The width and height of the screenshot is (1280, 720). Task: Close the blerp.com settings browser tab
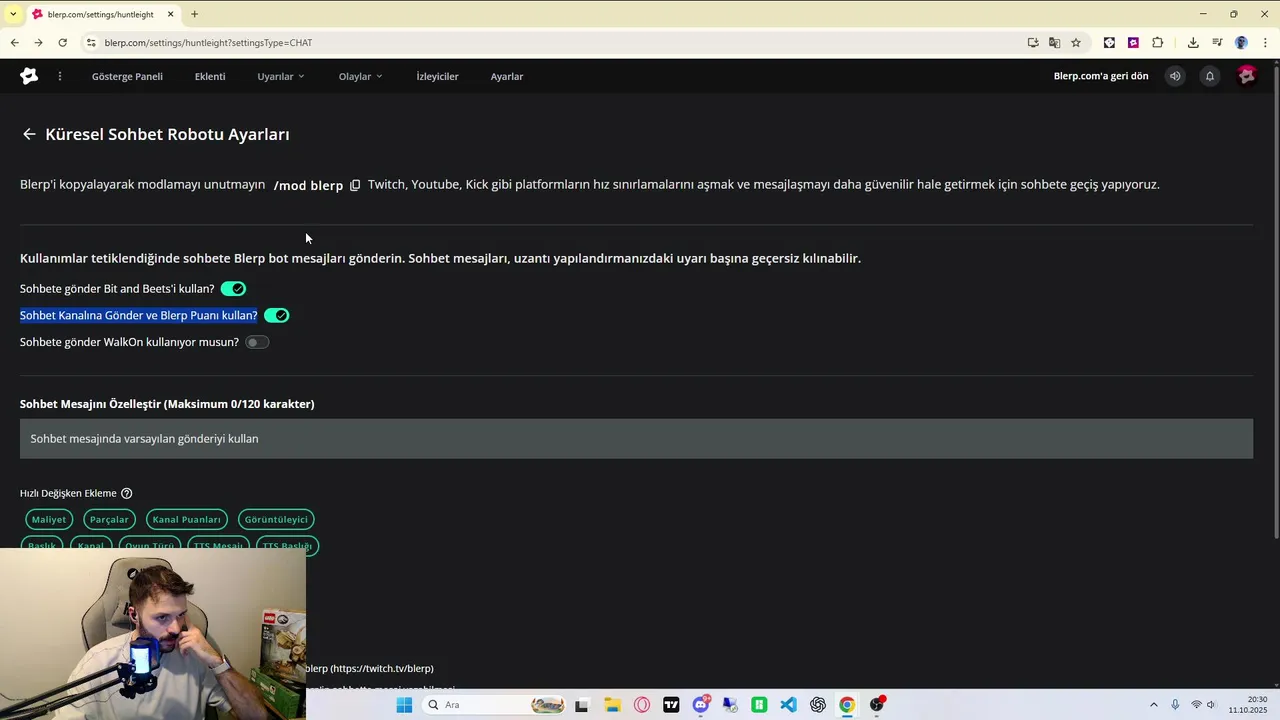(170, 14)
